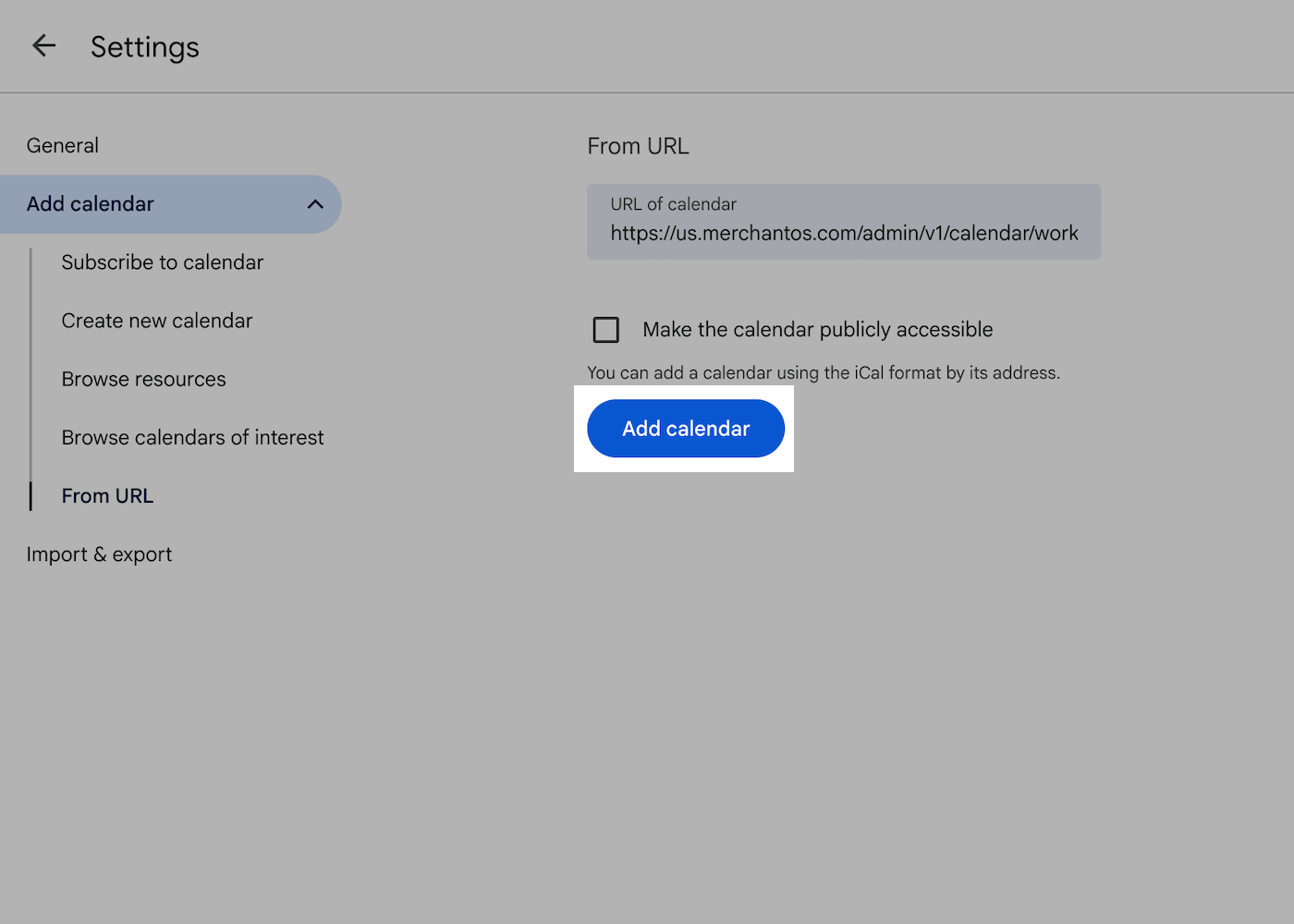This screenshot has height=924, width=1294.
Task: Select the calendar URL text
Action: pos(844,233)
